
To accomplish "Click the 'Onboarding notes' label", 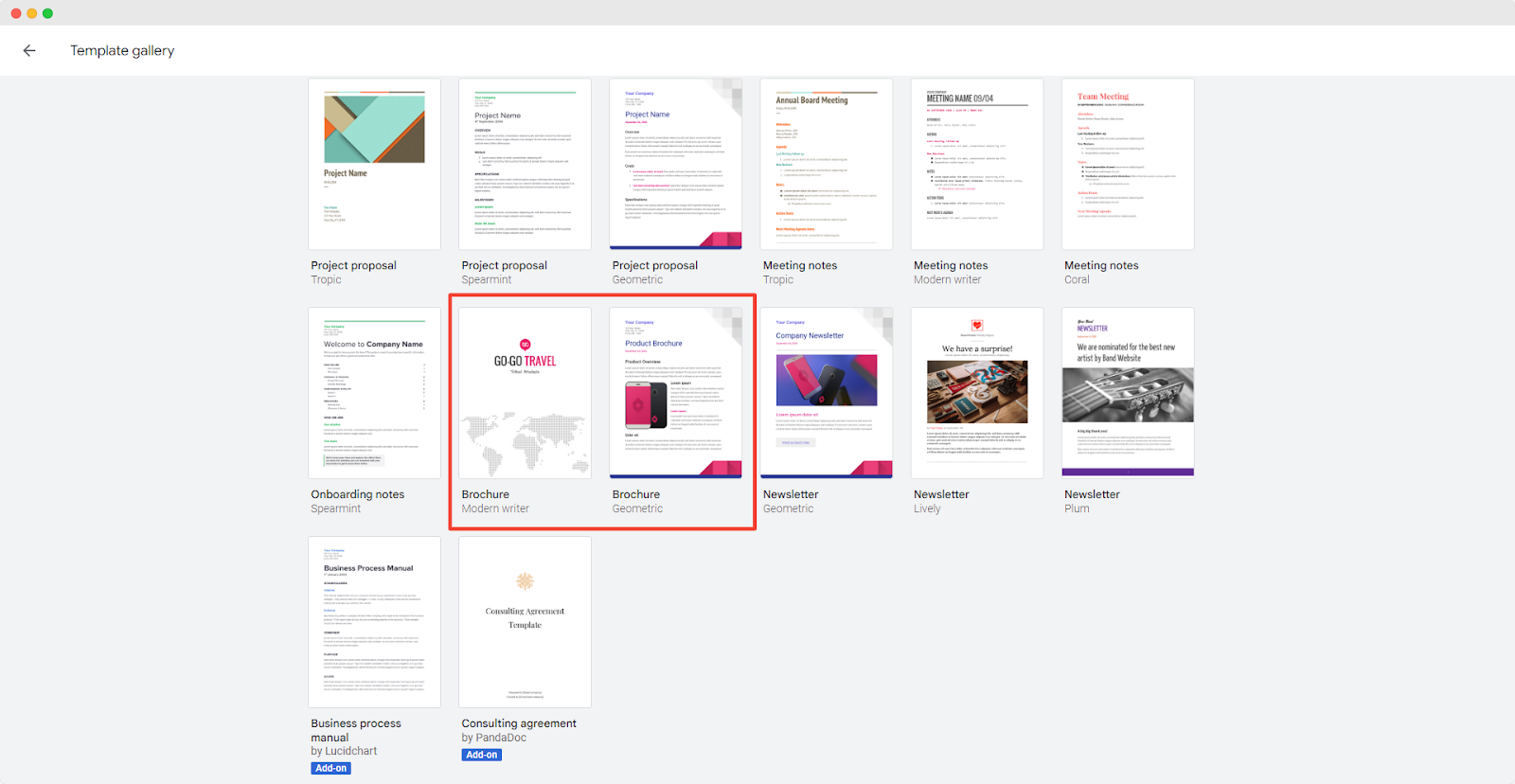I will [357, 494].
